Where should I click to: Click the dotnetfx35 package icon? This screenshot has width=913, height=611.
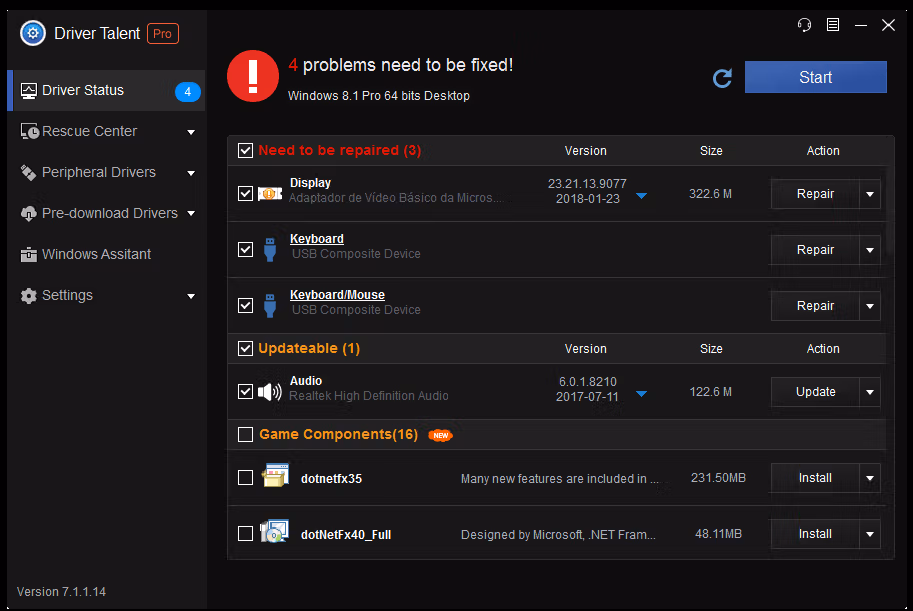tap(275, 475)
